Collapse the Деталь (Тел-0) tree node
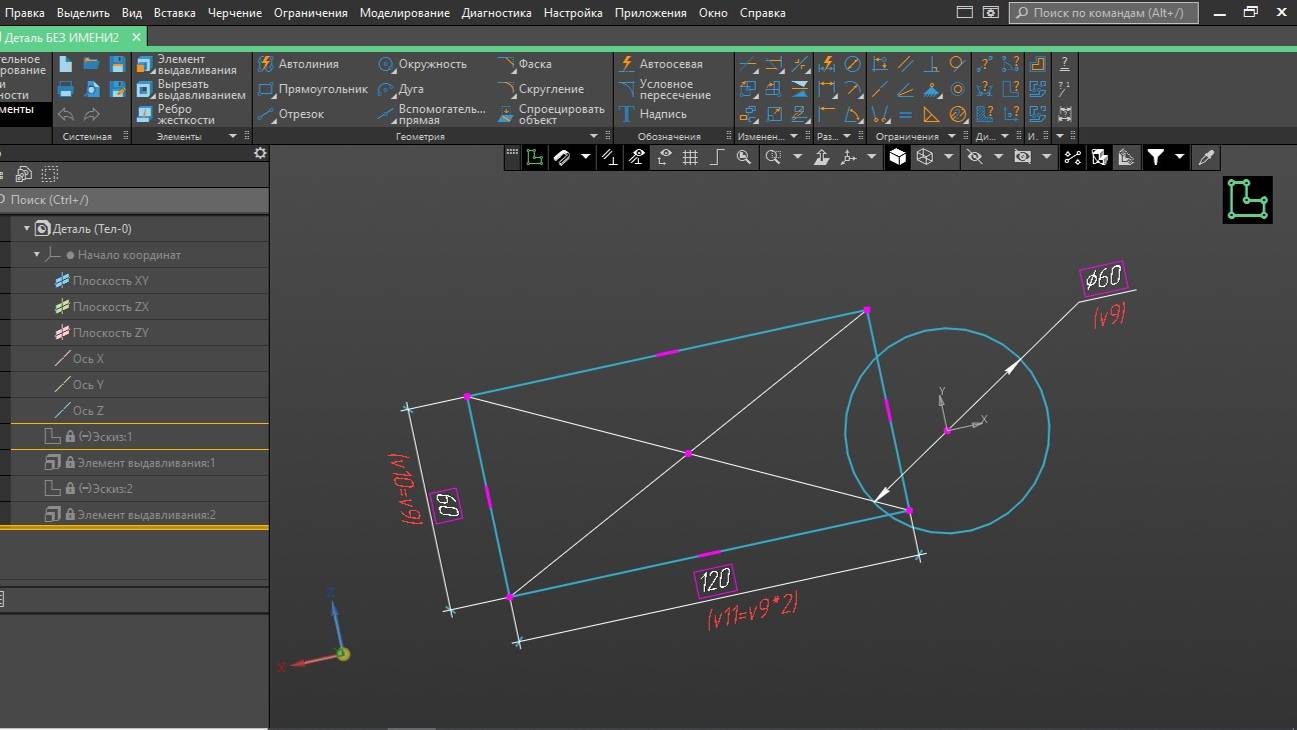The image size is (1297, 730). pyautogui.click(x=27, y=229)
